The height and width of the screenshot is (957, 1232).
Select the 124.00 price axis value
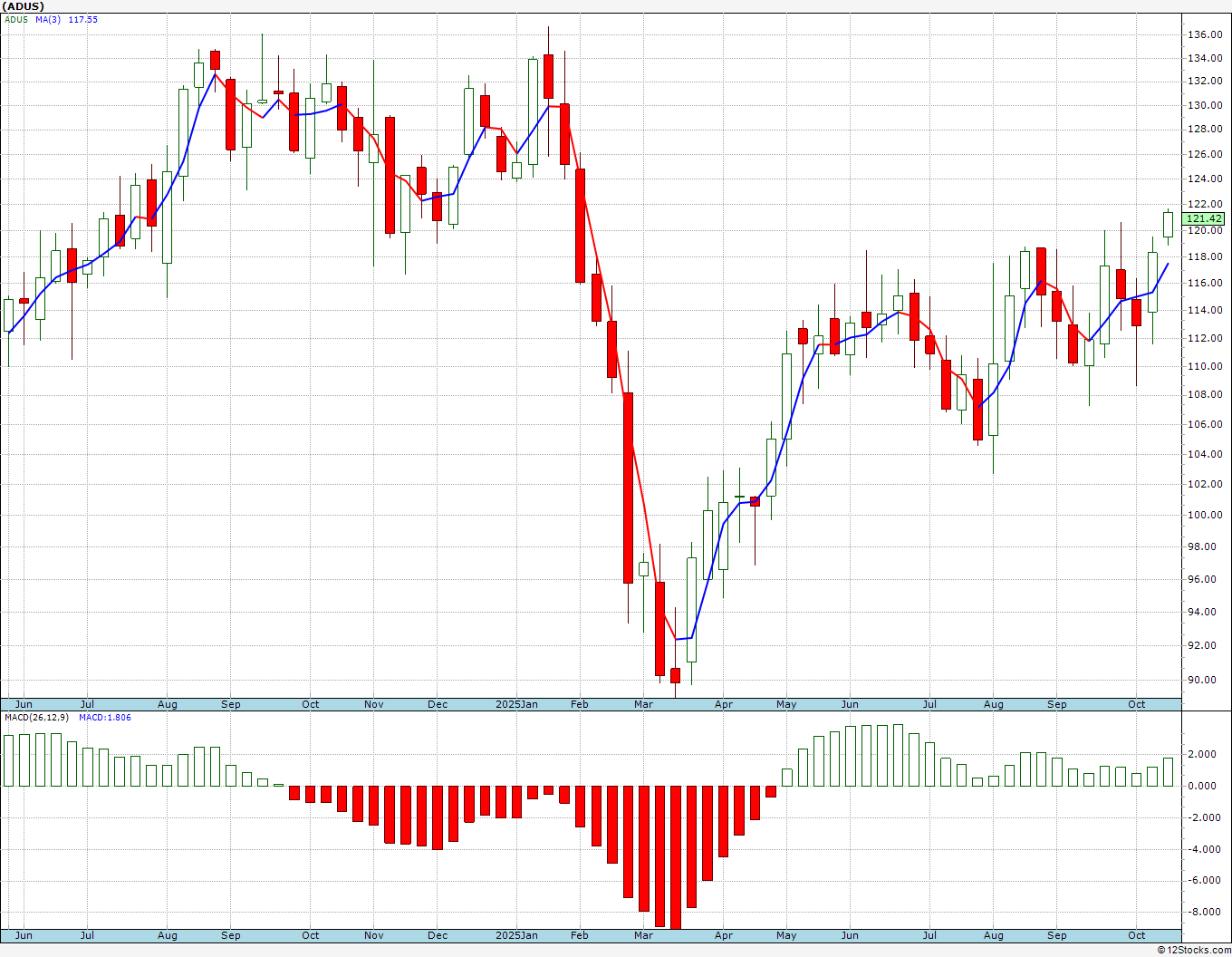pyautogui.click(x=1204, y=179)
